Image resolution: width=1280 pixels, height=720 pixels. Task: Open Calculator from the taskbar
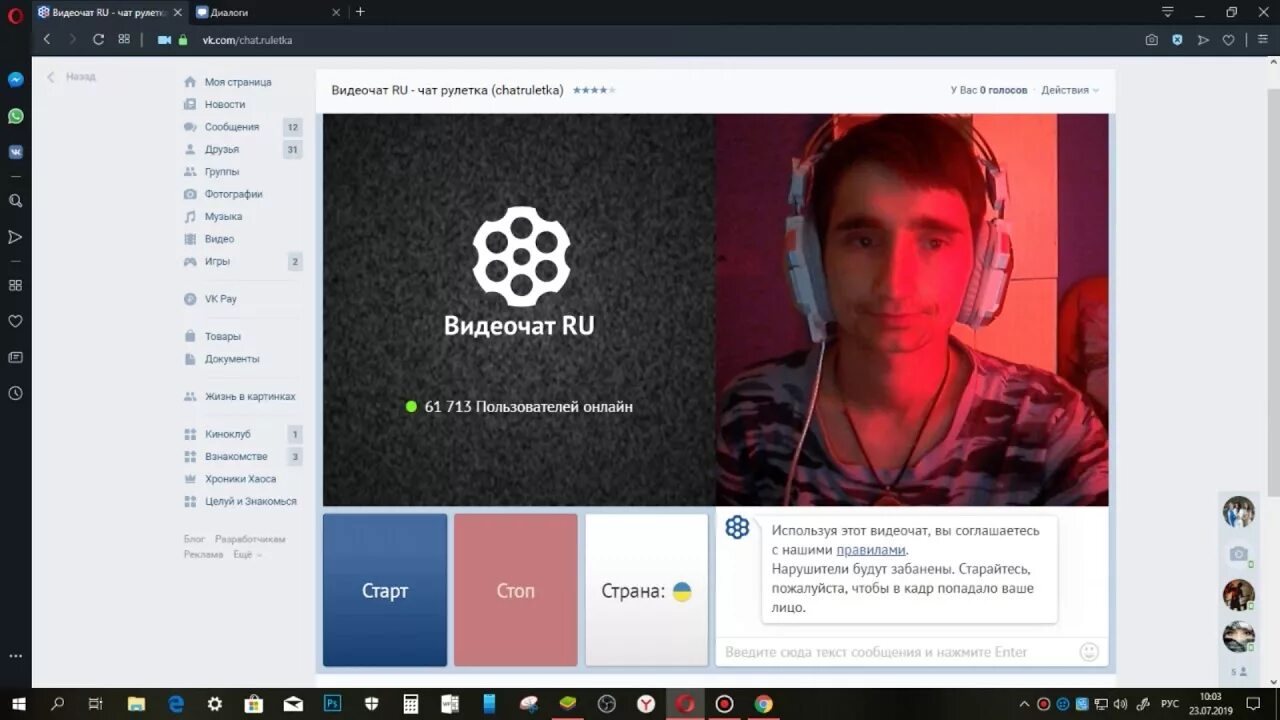click(x=410, y=704)
